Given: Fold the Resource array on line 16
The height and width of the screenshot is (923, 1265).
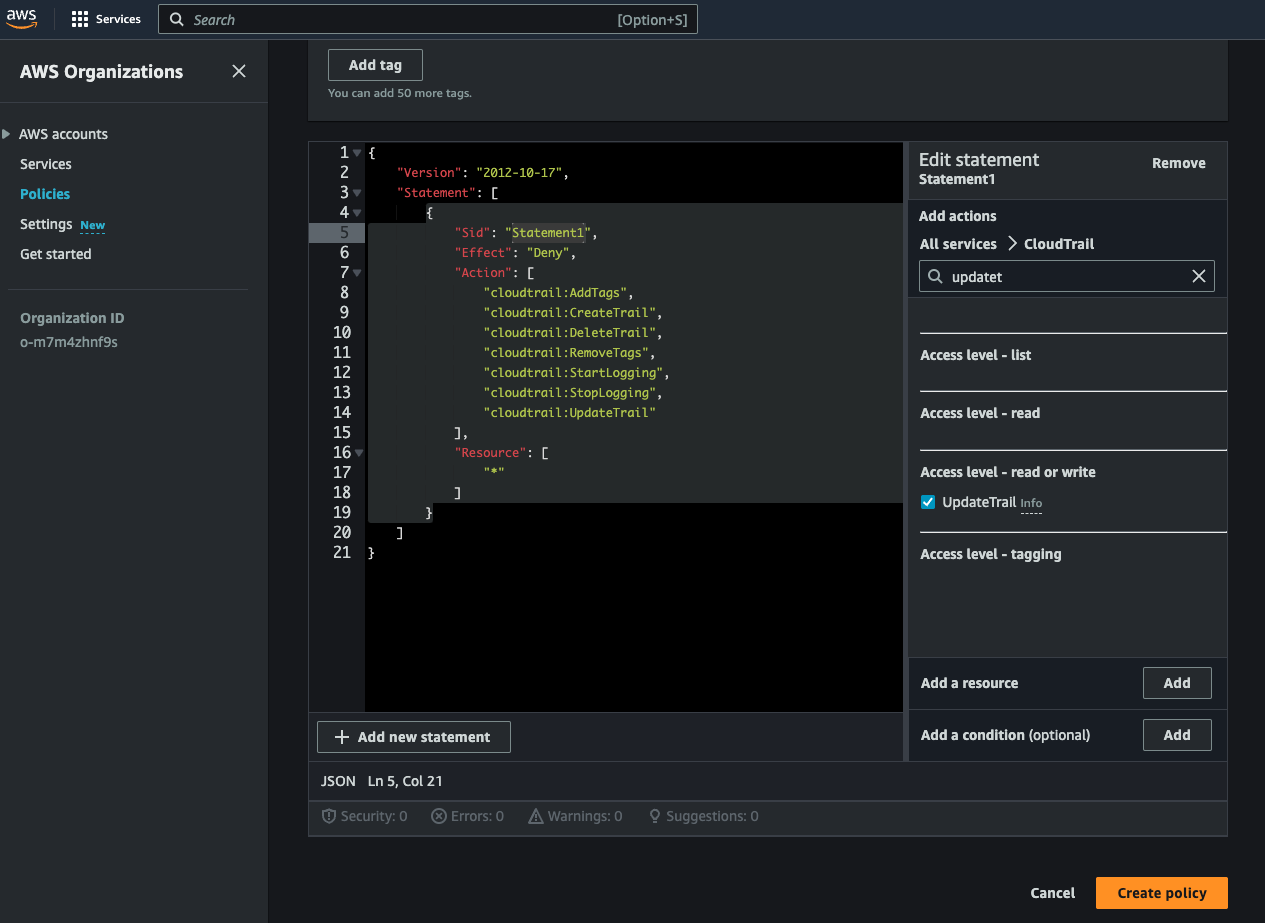Looking at the screenshot, I should 358,453.
